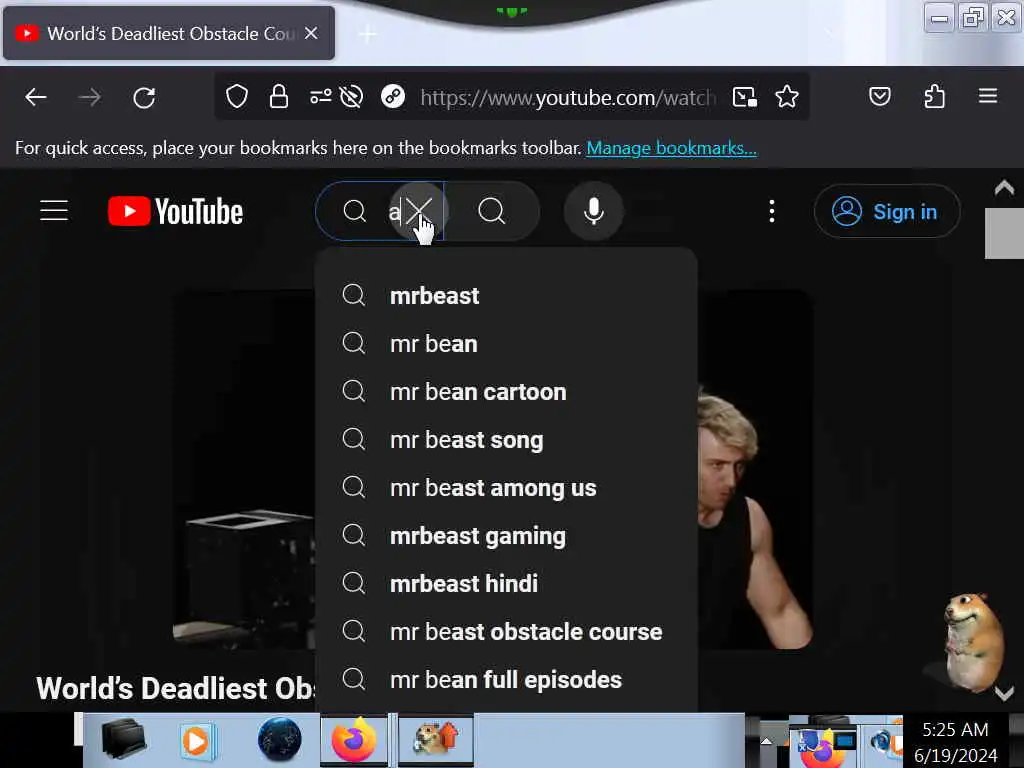Sign in to YouTube
This screenshot has height=768, width=1024.
(887, 212)
